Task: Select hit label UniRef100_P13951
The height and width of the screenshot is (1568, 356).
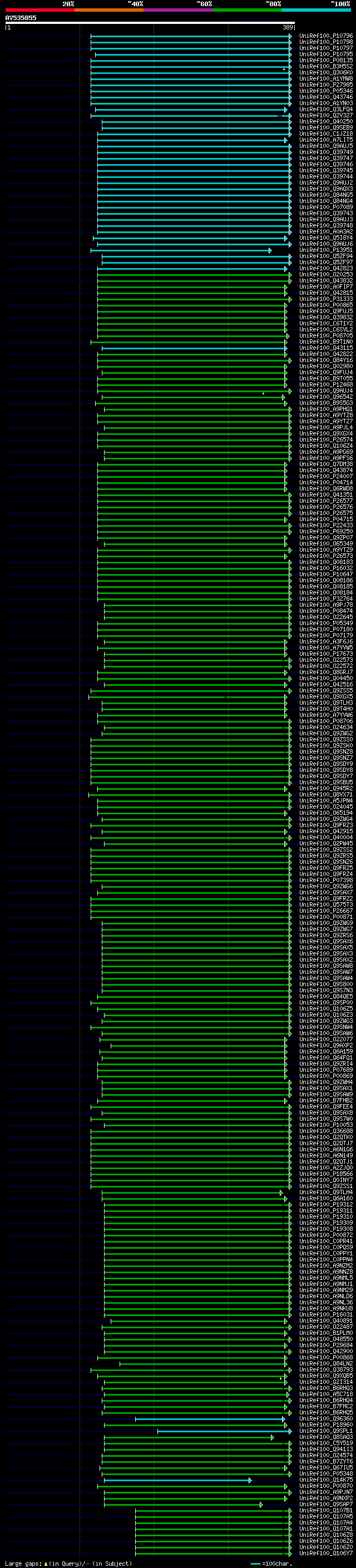Action: pyautogui.click(x=326, y=250)
